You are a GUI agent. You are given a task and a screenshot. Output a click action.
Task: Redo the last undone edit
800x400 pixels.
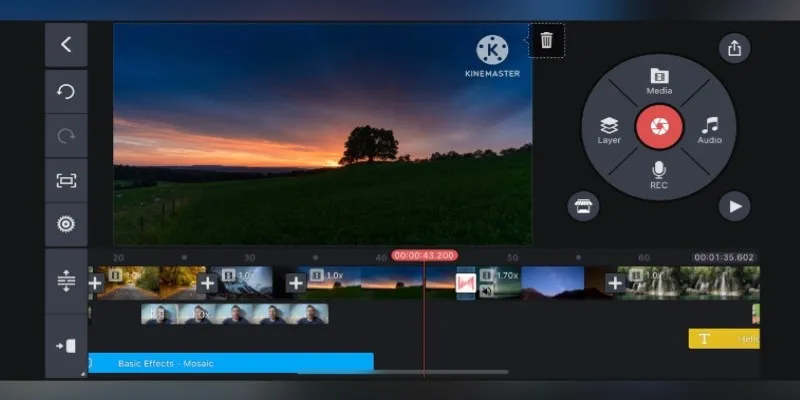[x=66, y=136]
